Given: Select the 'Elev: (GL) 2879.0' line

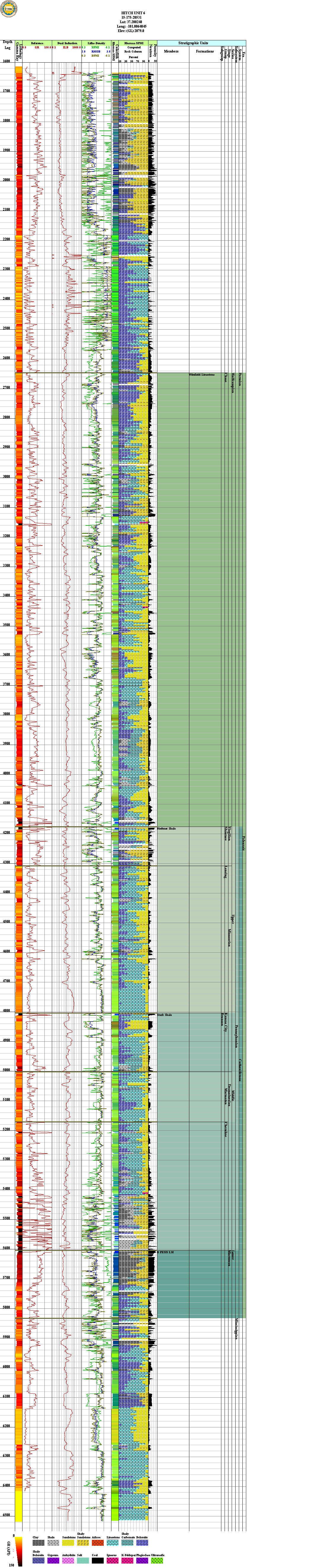Looking at the screenshot, I should pyautogui.click(x=133, y=31).
